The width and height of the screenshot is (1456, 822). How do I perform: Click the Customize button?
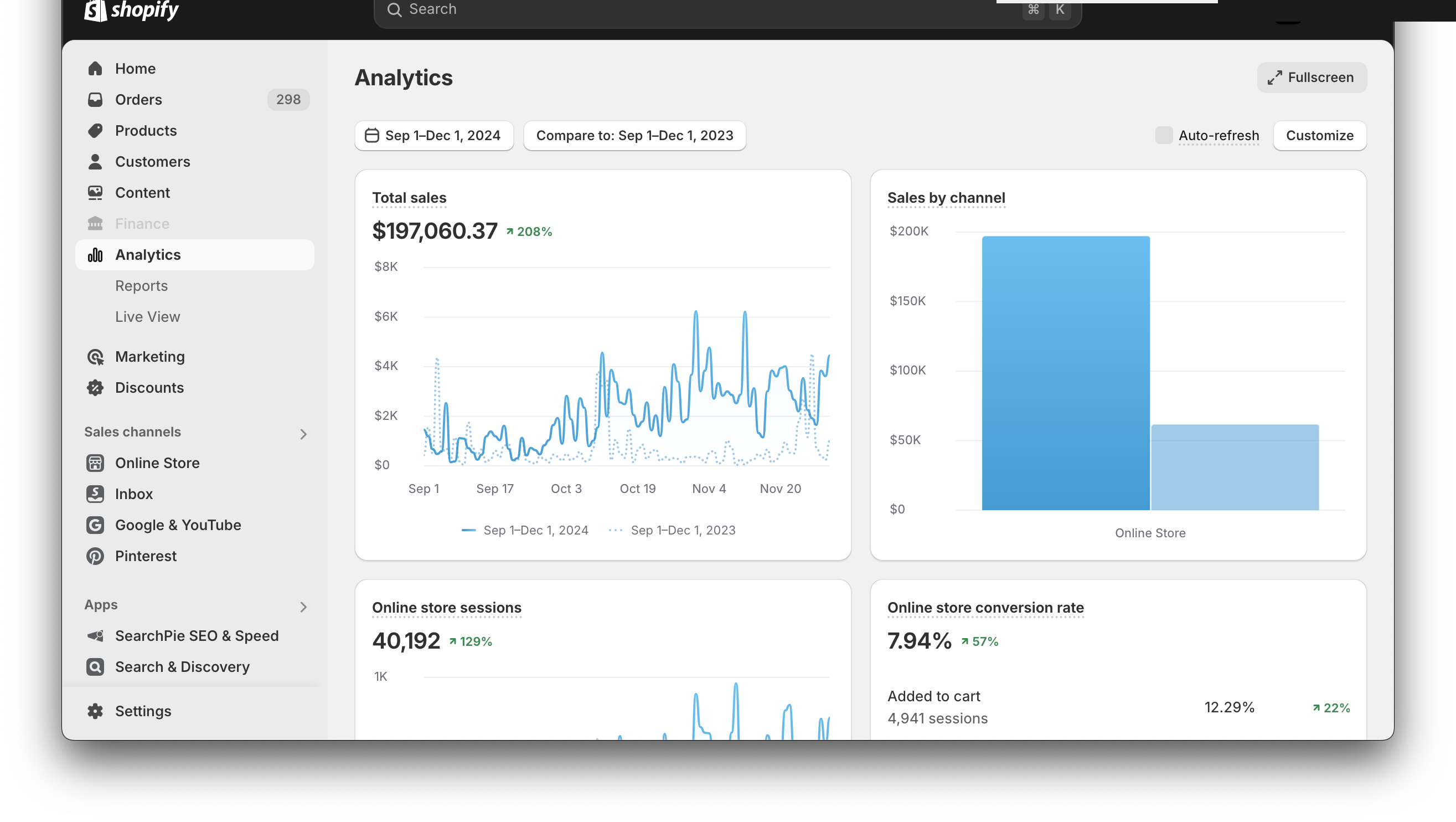pyautogui.click(x=1320, y=136)
